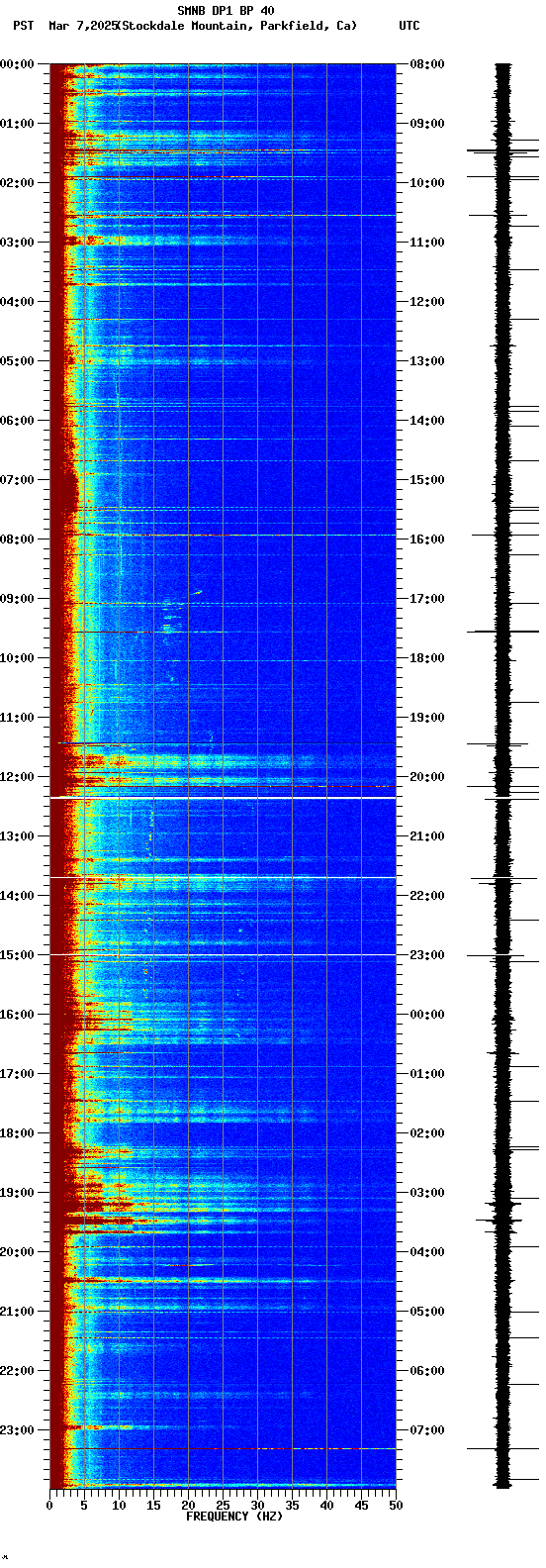Click the 04:00 PST time label
The height and width of the screenshot is (1568, 546).
pos(16,302)
